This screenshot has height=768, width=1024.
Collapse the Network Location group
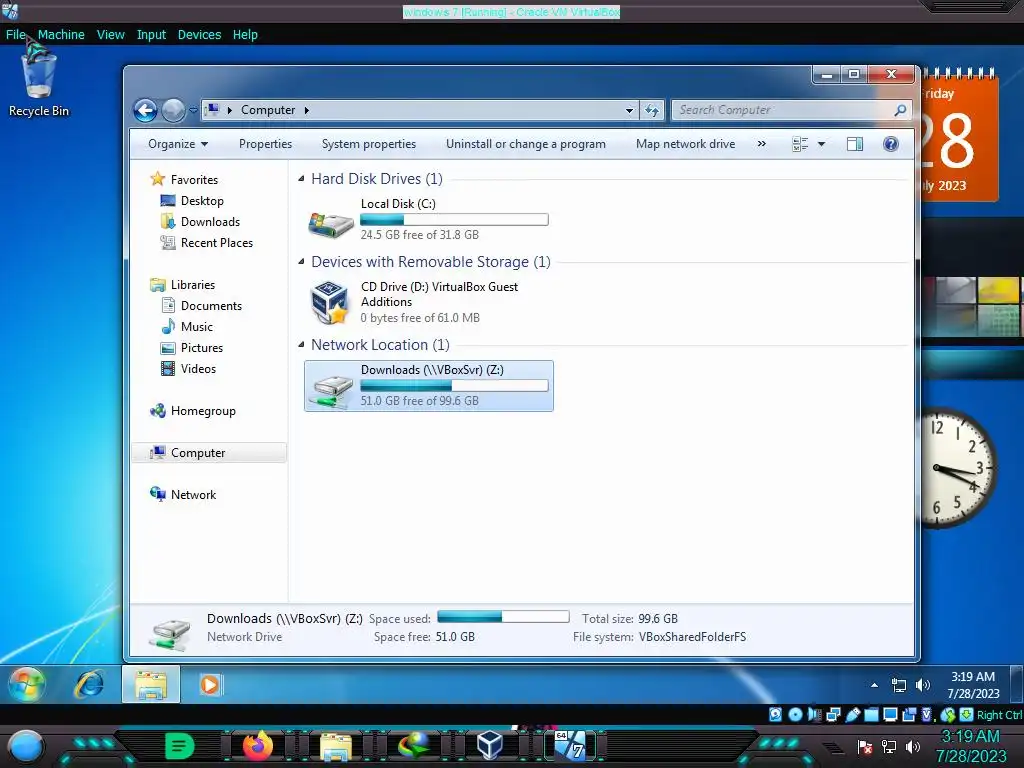point(301,344)
